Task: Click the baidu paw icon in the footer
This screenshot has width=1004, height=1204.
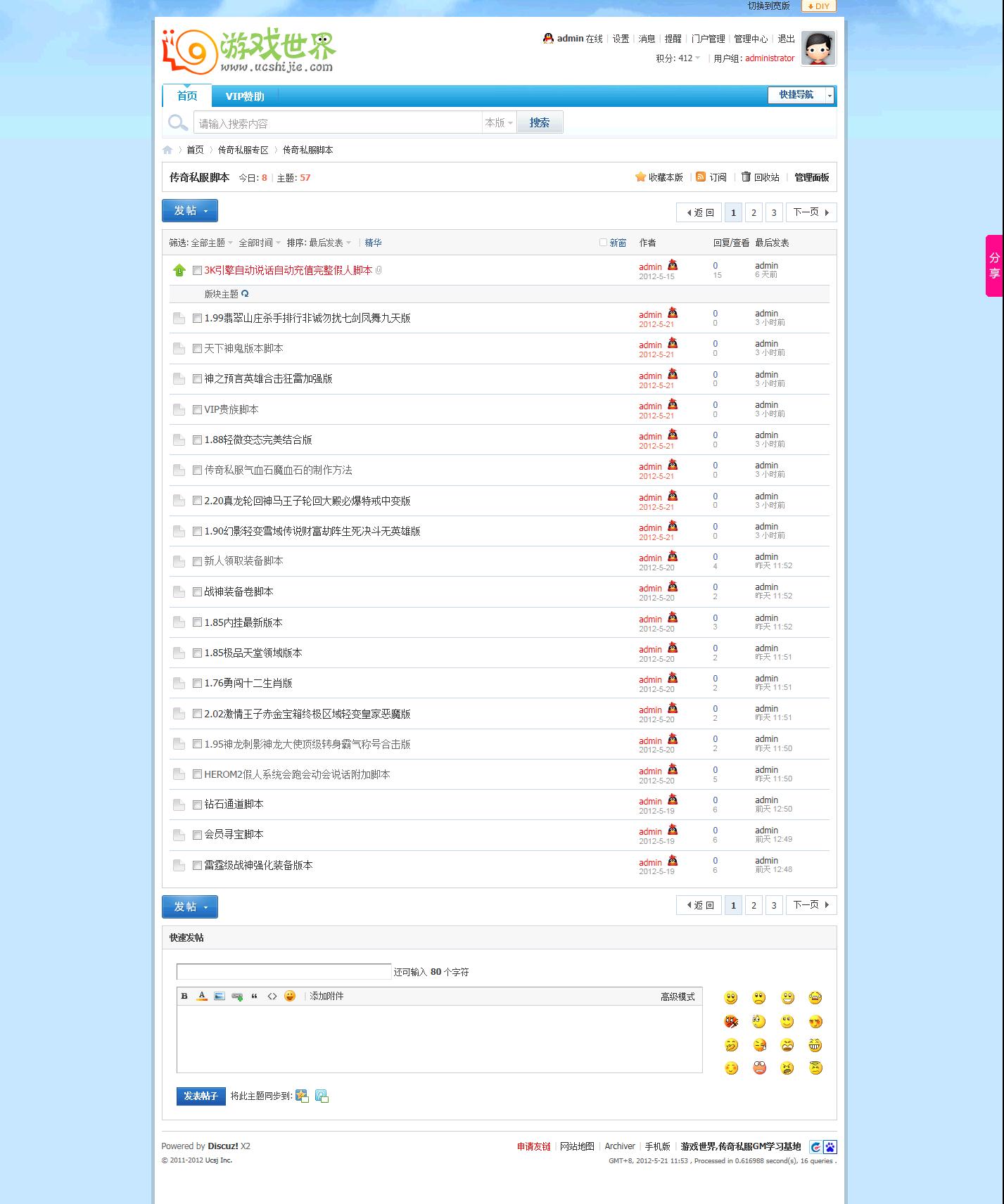Action: point(830,1147)
